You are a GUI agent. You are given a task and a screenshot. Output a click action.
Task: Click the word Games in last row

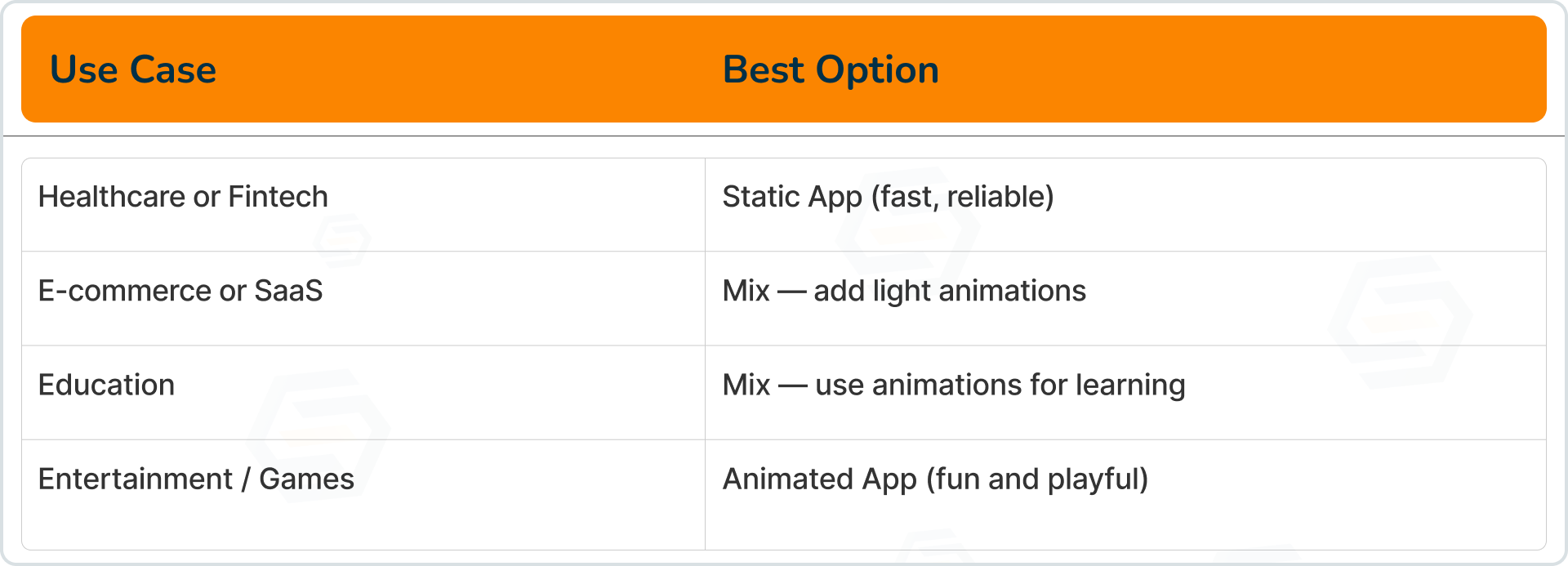pos(306,479)
